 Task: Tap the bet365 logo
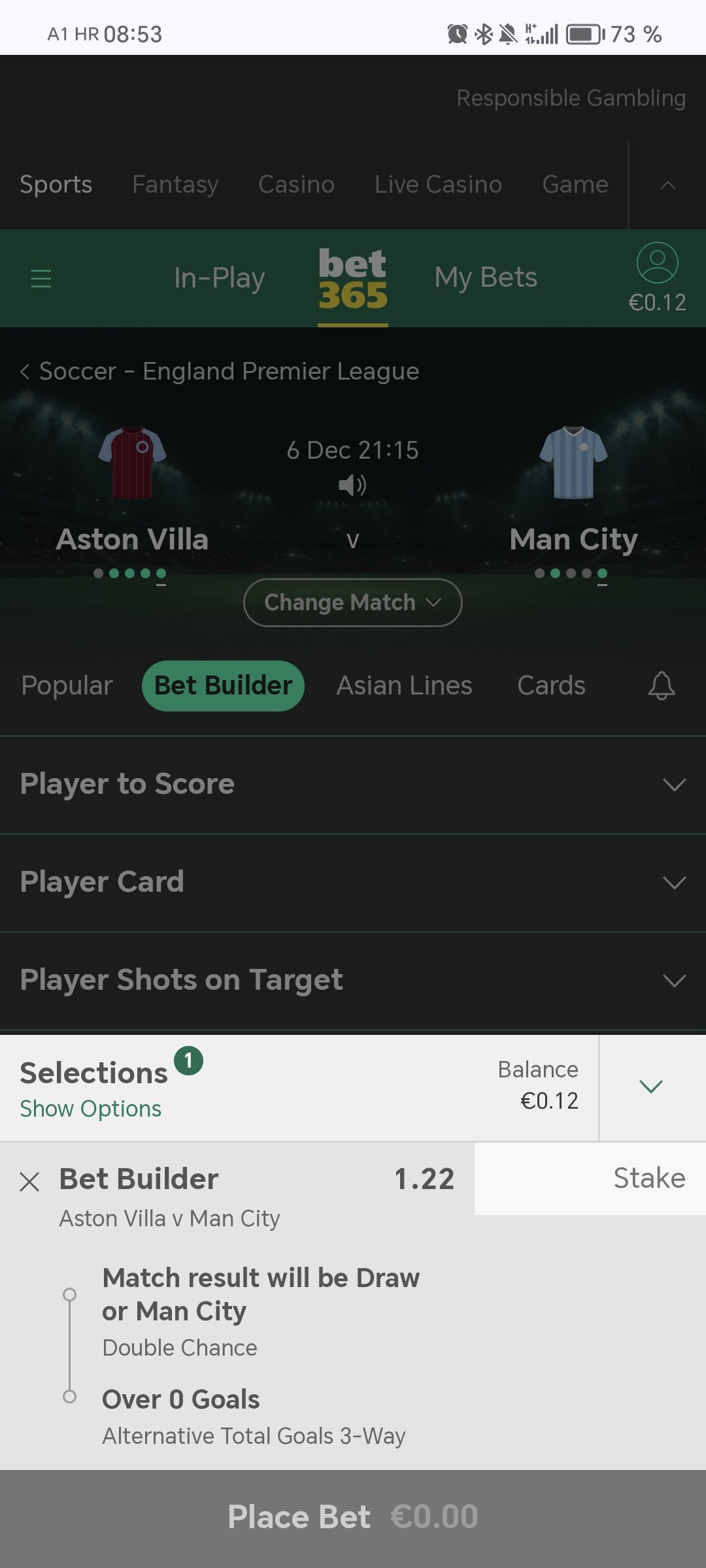(x=353, y=279)
